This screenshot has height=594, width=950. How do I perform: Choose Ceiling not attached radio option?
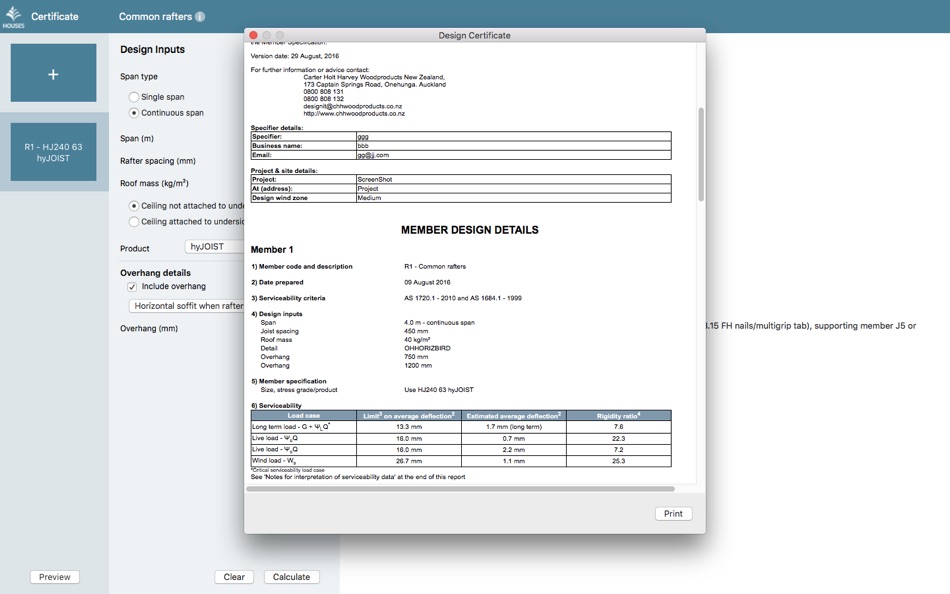(134, 206)
